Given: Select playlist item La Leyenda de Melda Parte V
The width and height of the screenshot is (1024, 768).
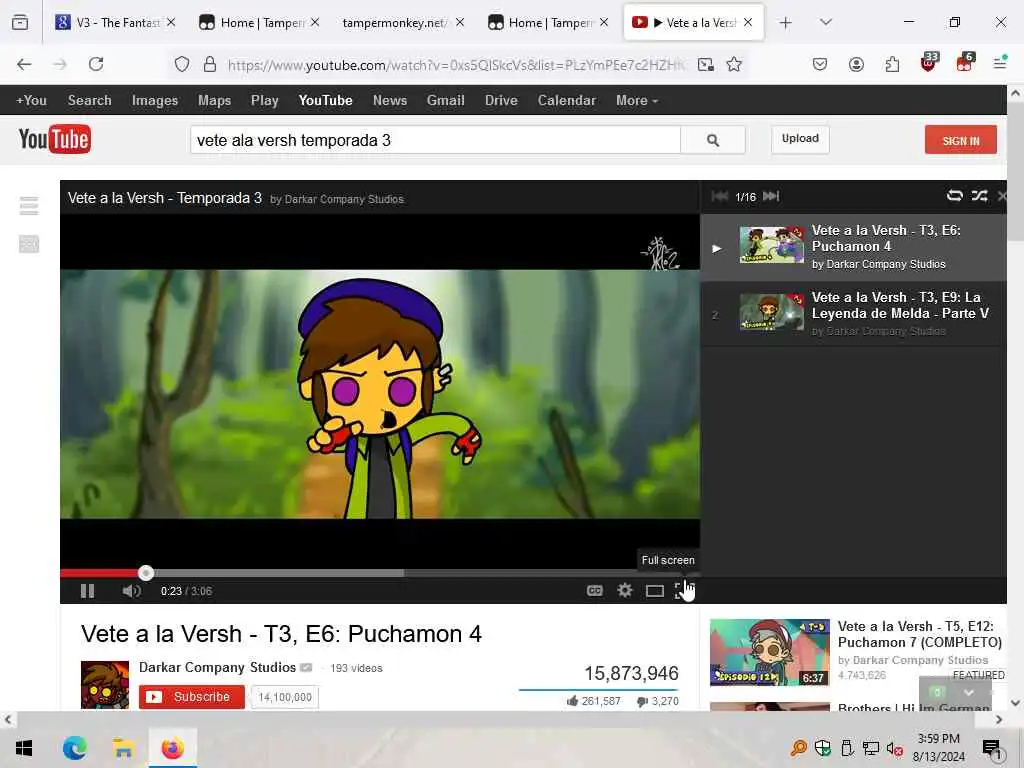Looking at the screenshot, I should pos(854,313).
